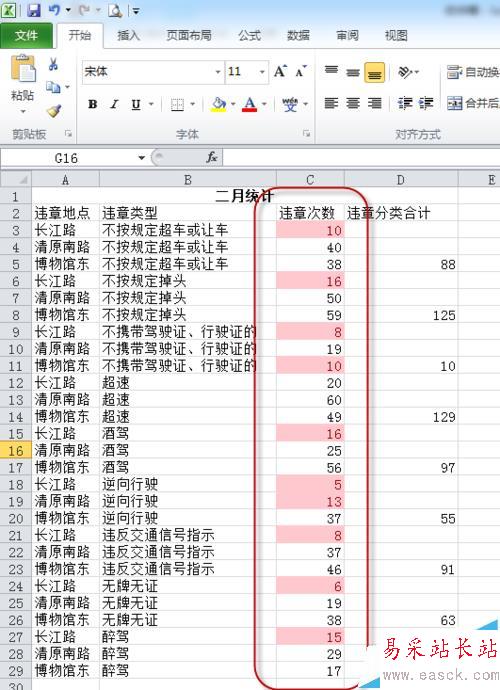Expand the font name dropdown arrow
Screen dimensions: 500x690
point(218,72)
